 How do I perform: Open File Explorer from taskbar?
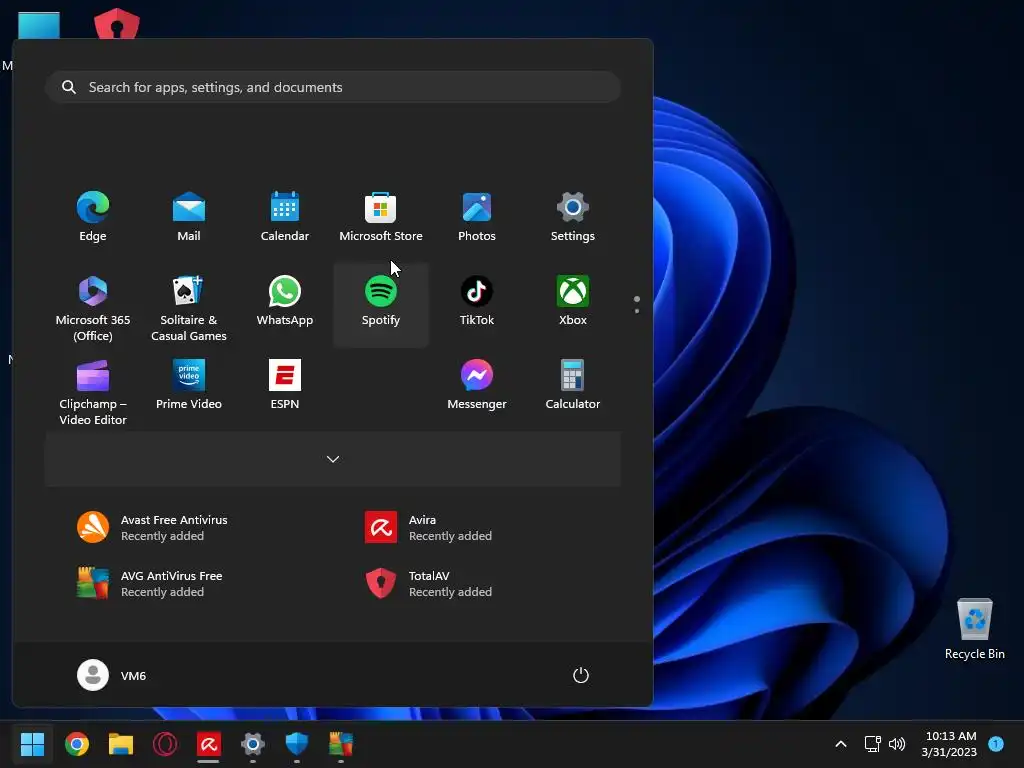pos(121,744)
